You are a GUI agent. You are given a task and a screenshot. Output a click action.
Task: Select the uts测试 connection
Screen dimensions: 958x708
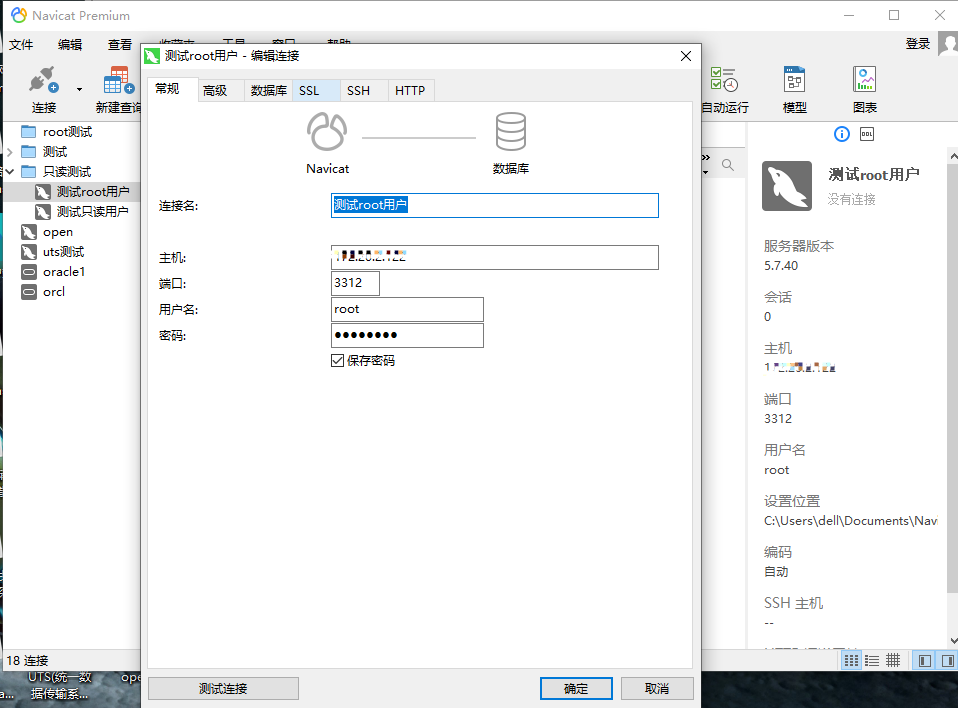point(63,252)
